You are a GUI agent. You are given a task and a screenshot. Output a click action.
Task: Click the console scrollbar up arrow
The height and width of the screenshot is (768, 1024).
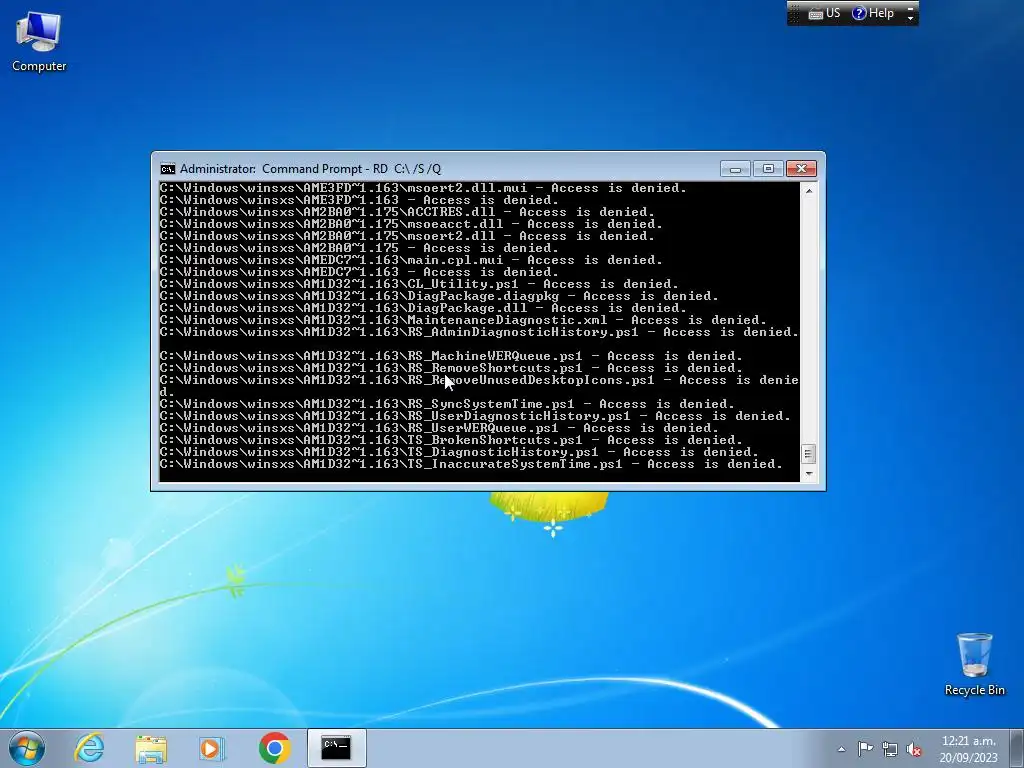tap(808, 191)
